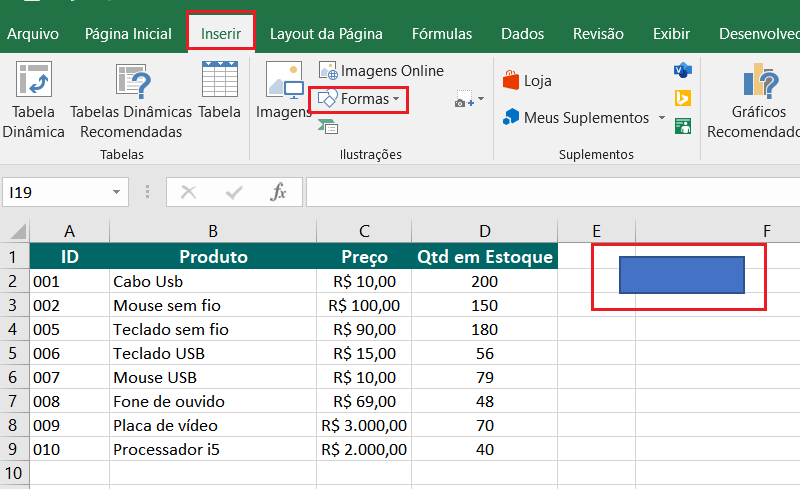Click inside the formula bar field
800x489 pixels.
(550, 192)
